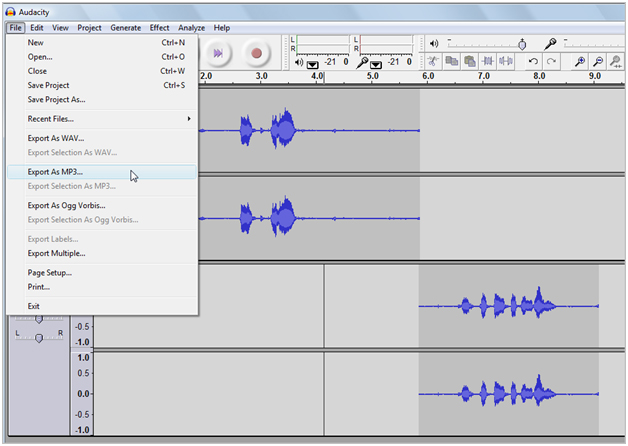Viewport: 628px width, 446px height.
Task: Click the Trim outside selection icon
Action: pos(488,61)
